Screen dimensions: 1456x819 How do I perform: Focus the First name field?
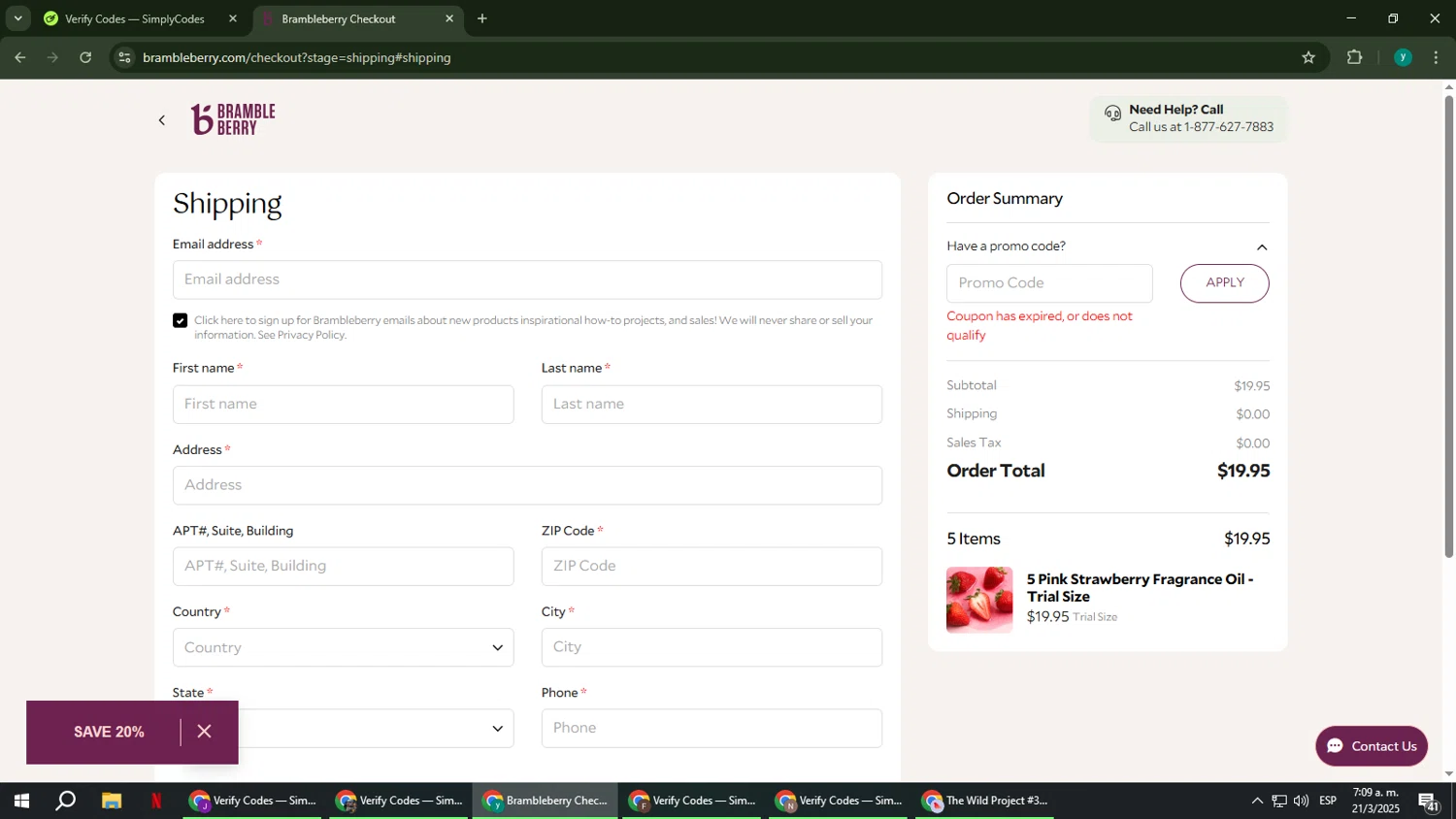tap(343, 404)
